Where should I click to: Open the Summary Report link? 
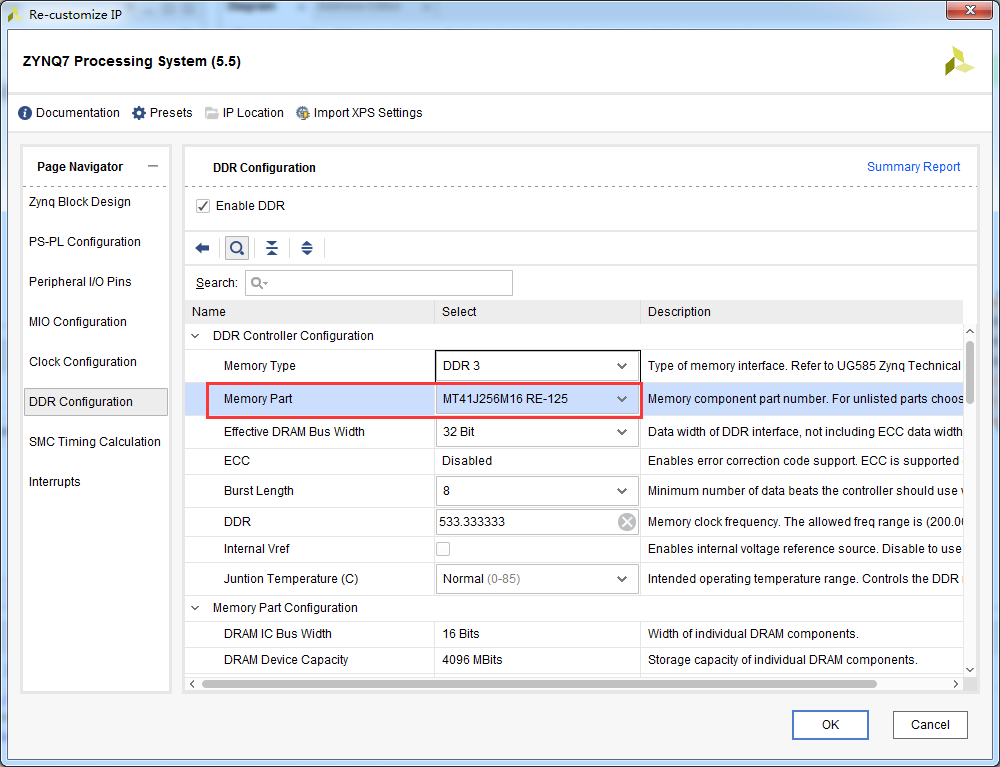(x=913, y=167)
